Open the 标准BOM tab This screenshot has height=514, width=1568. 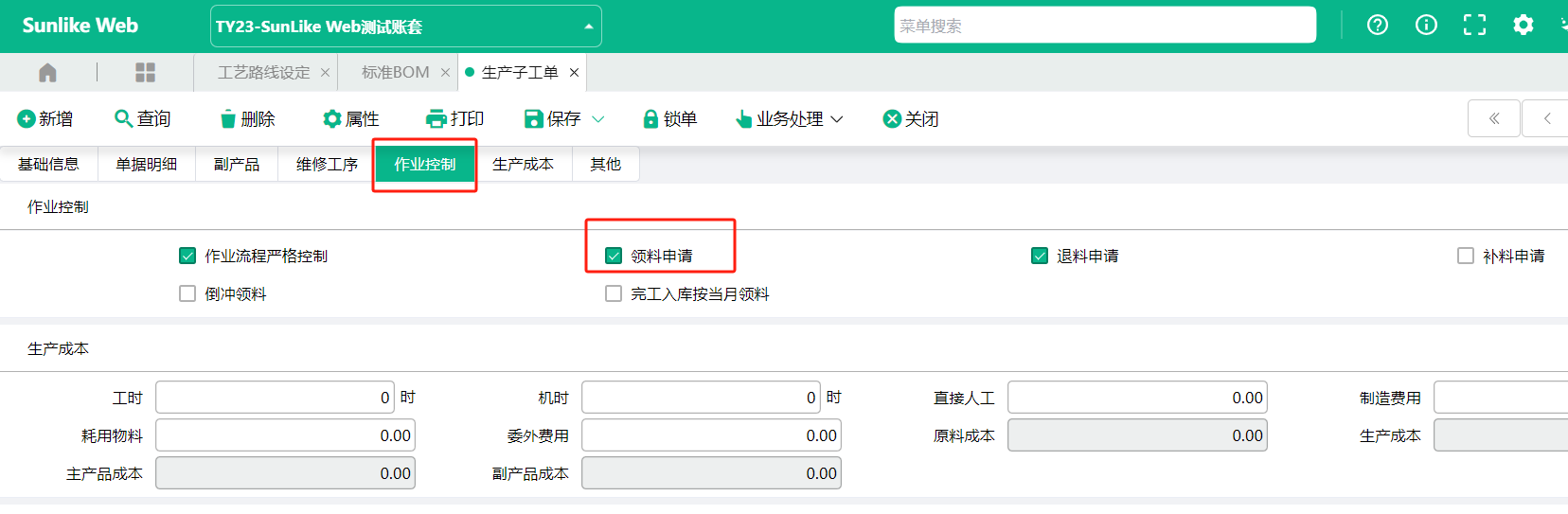tap(396, 73)
